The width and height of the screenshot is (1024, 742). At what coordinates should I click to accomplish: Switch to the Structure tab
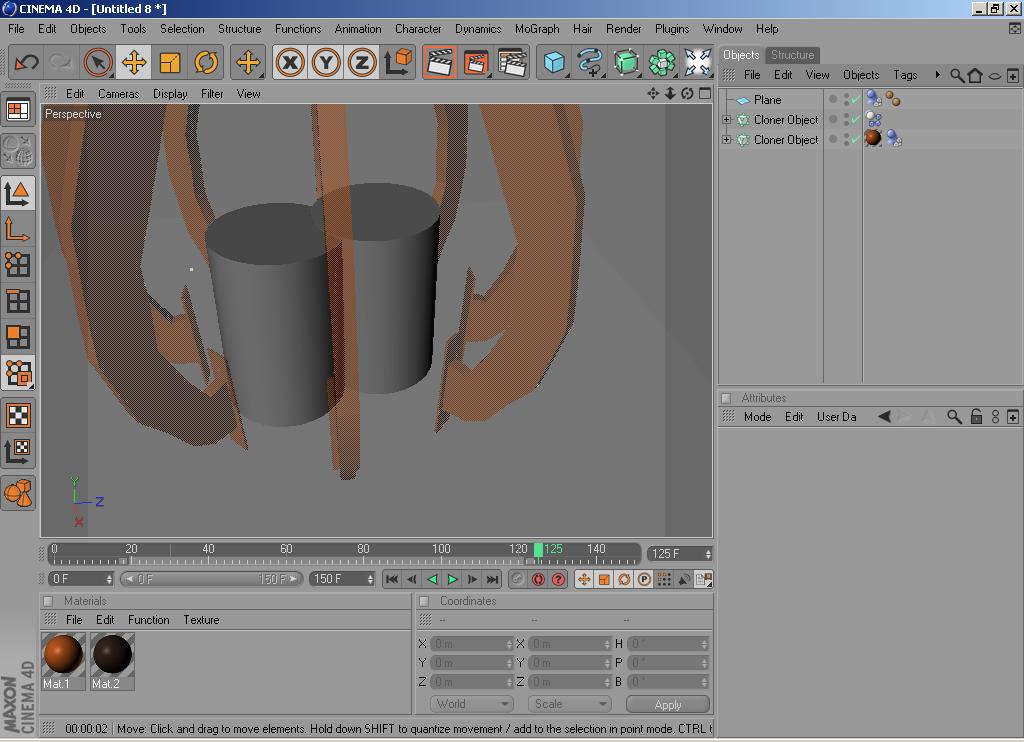click(792, 55)
